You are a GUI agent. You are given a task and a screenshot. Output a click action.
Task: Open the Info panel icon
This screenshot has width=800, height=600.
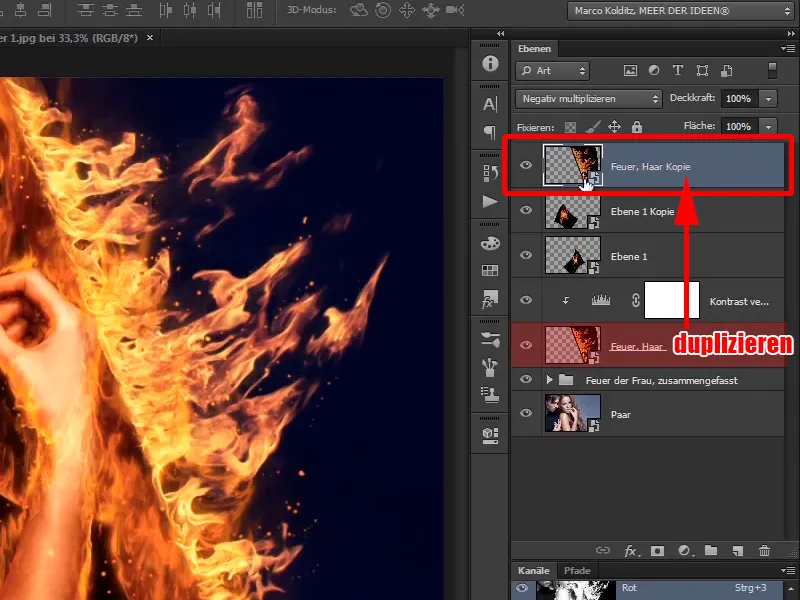[x=490, y=63]
